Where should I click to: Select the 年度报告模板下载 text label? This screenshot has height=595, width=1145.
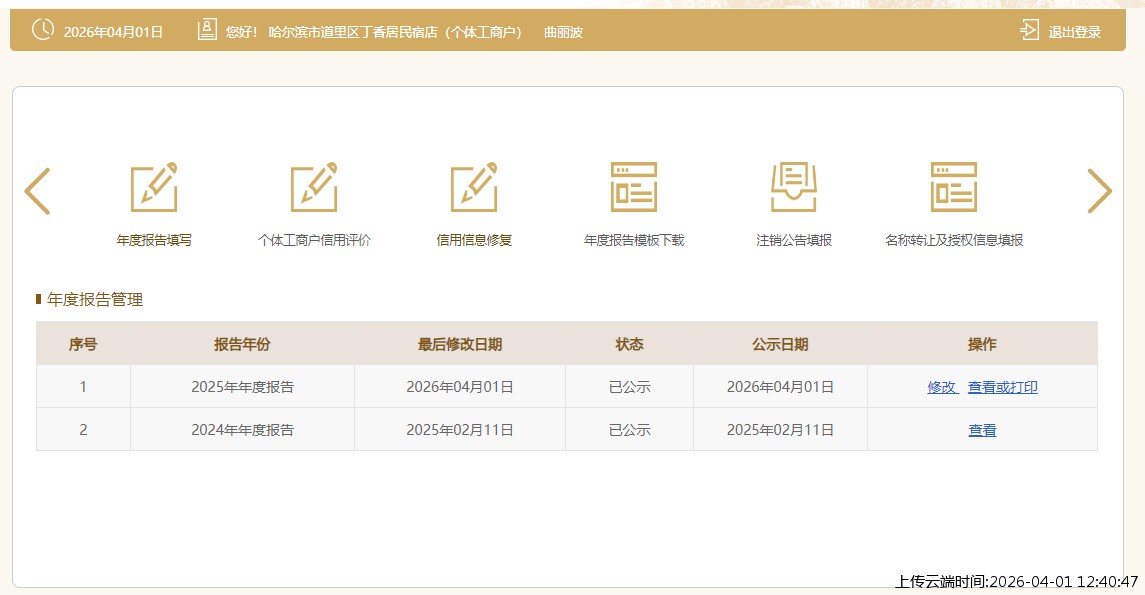coord(634,240)
